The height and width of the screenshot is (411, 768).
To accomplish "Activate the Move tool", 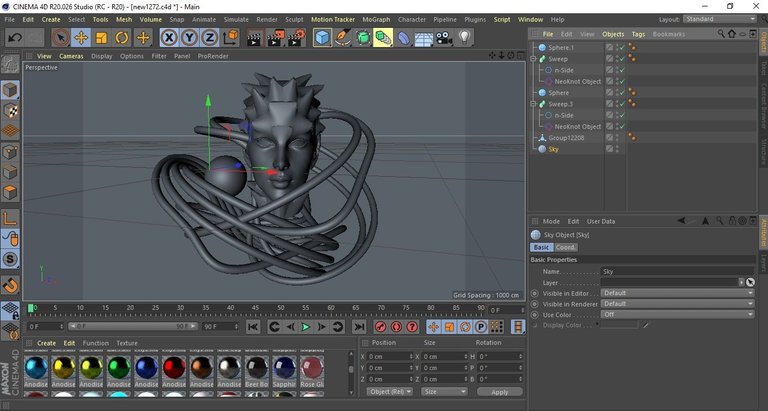I will [x=81, y=38].
